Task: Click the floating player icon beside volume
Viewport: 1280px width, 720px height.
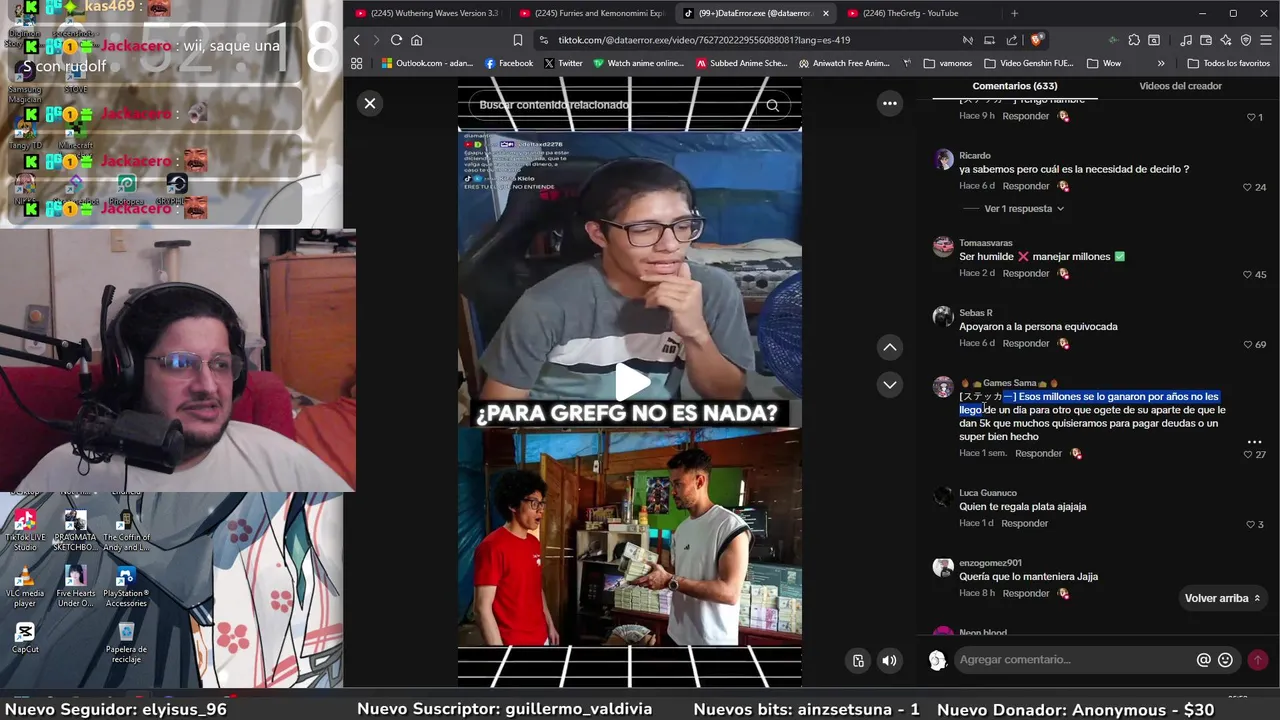Action: (858, 660)
